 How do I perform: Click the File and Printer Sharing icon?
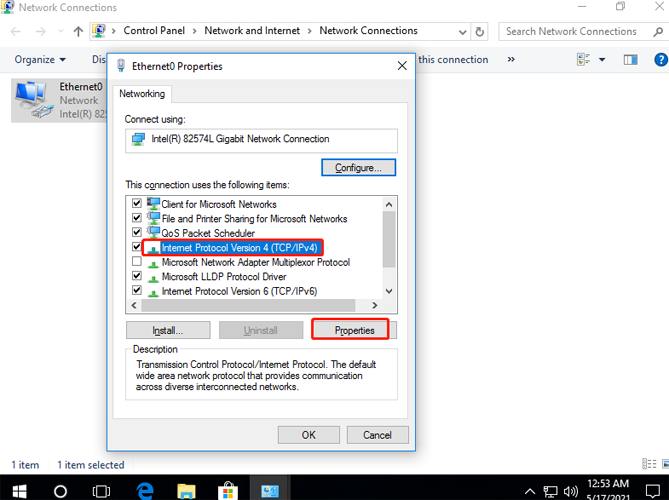153,218
